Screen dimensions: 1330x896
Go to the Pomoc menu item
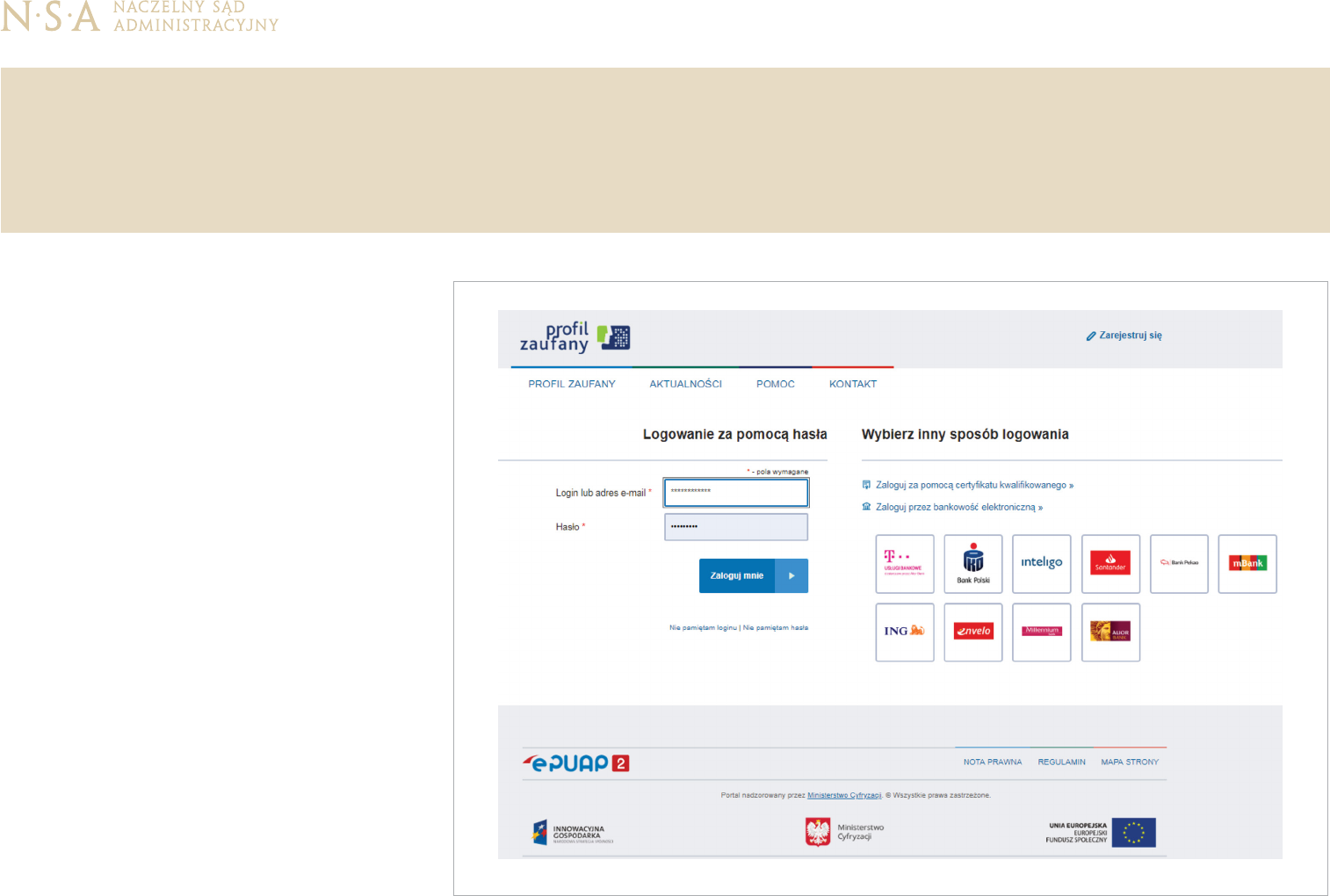(775, 384)
